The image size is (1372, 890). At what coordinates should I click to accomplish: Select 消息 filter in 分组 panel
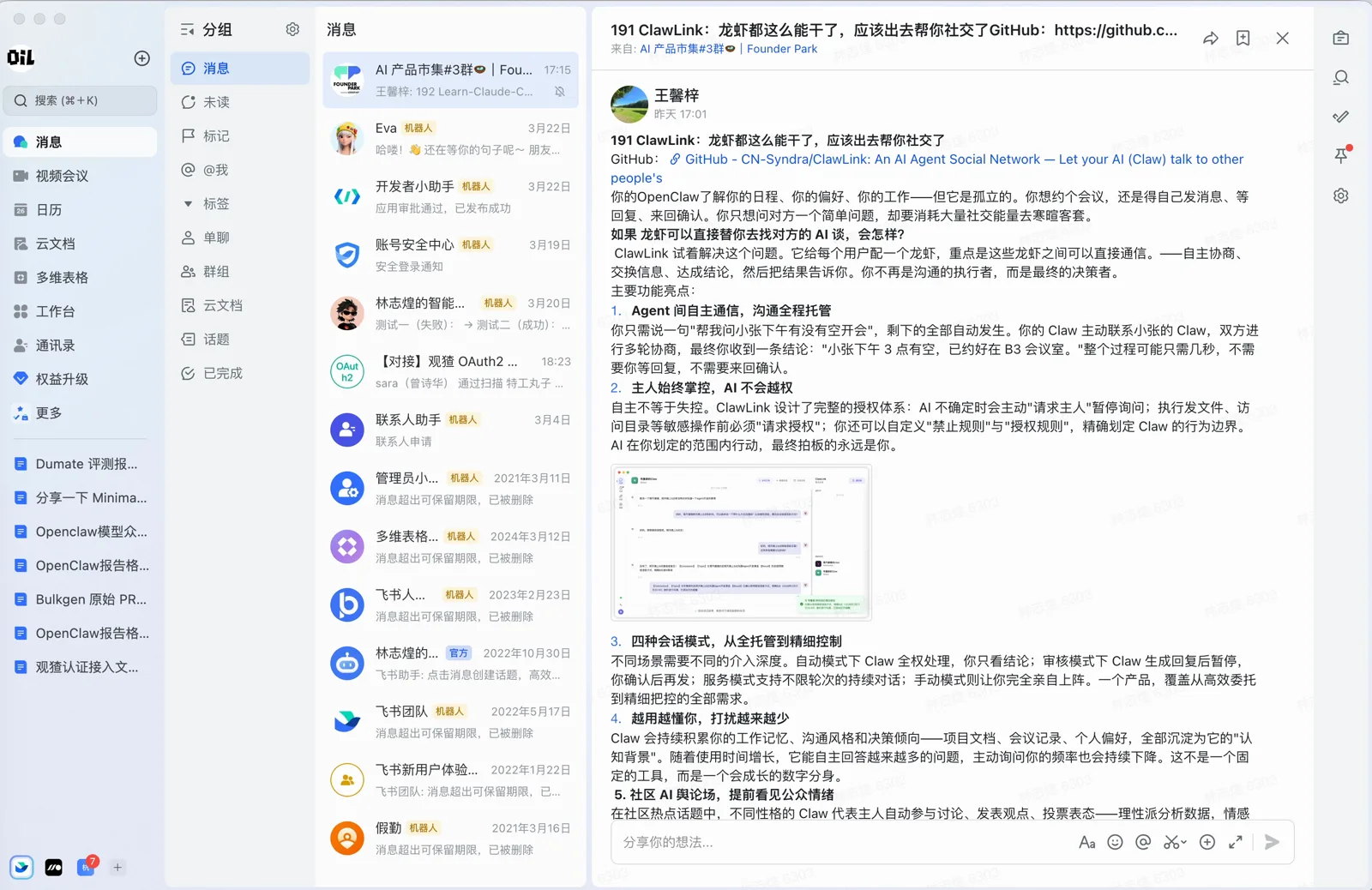click(x=240, y=69)
